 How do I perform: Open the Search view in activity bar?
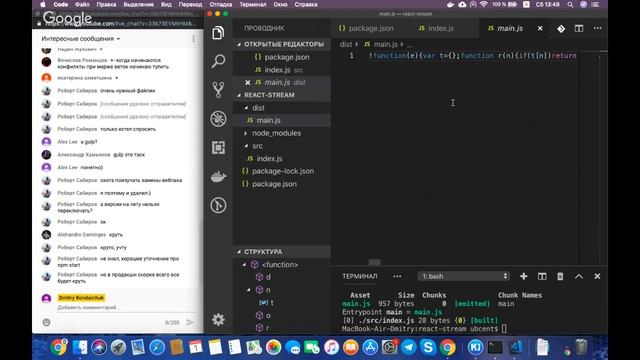(x=218, y=61)
